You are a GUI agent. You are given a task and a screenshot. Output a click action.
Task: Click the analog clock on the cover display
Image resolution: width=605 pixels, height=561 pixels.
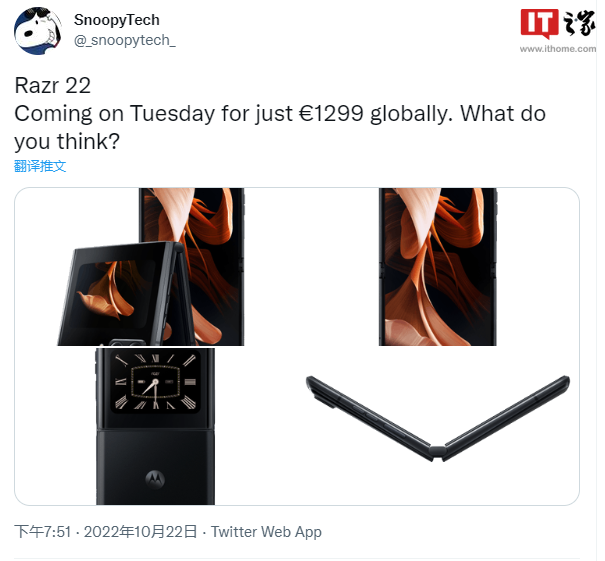(x=155, y=382)
